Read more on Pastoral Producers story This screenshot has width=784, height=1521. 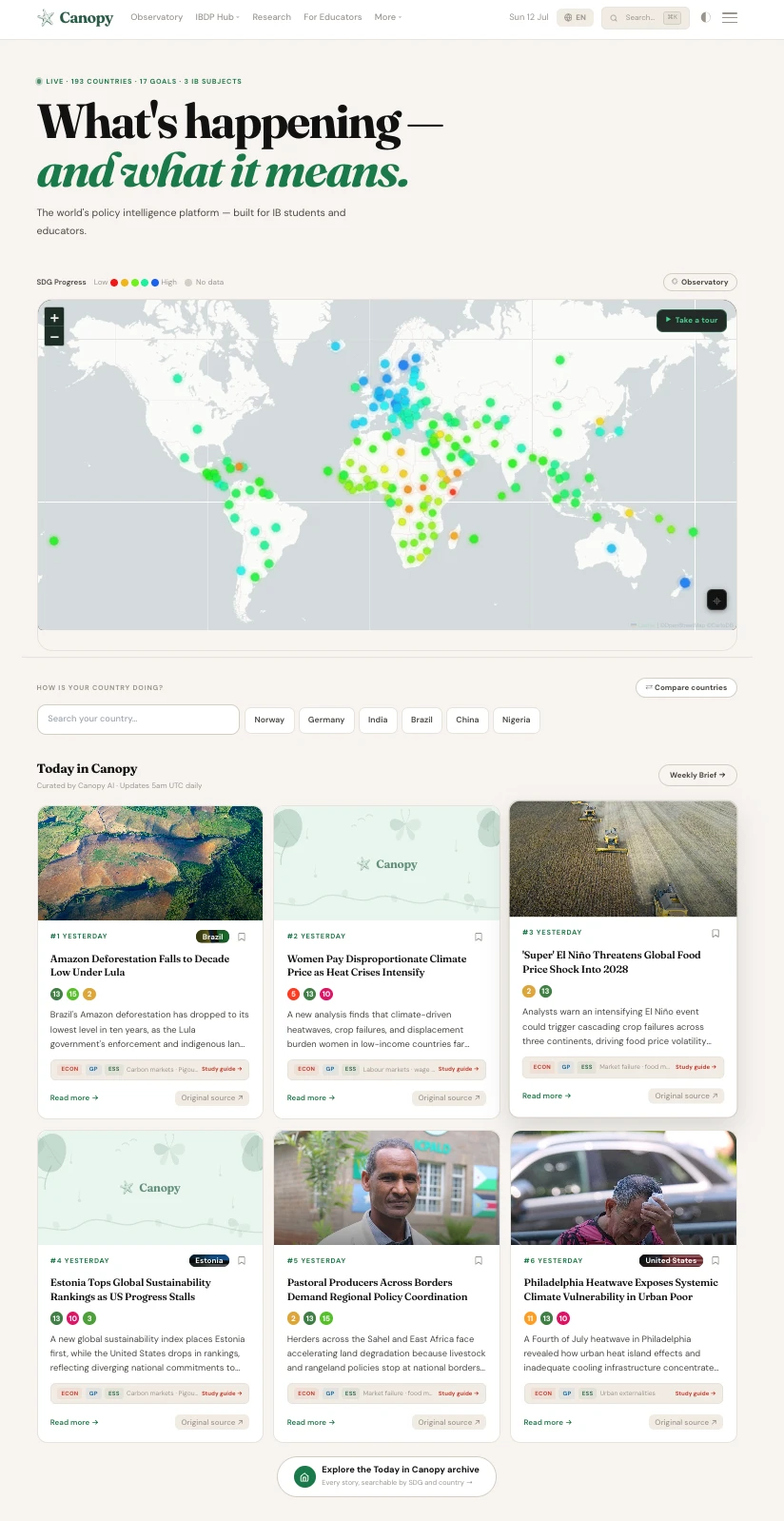[x=311, y=1422]
